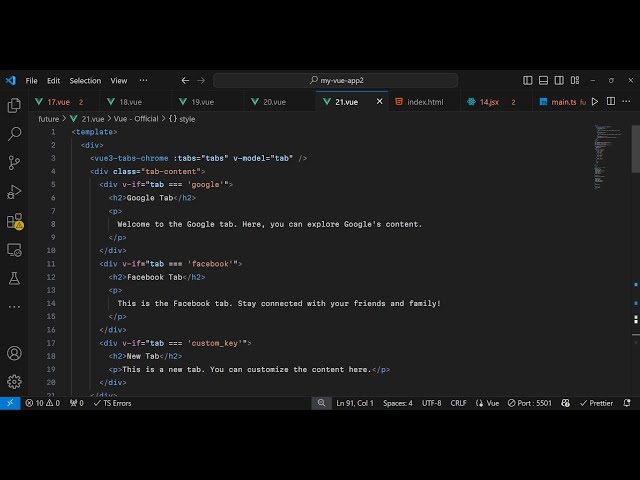Image resolution: width=640 pixels, height=480 pixels.
Task: Open the Run and Debug view
Action: click(x=14, y=192)
